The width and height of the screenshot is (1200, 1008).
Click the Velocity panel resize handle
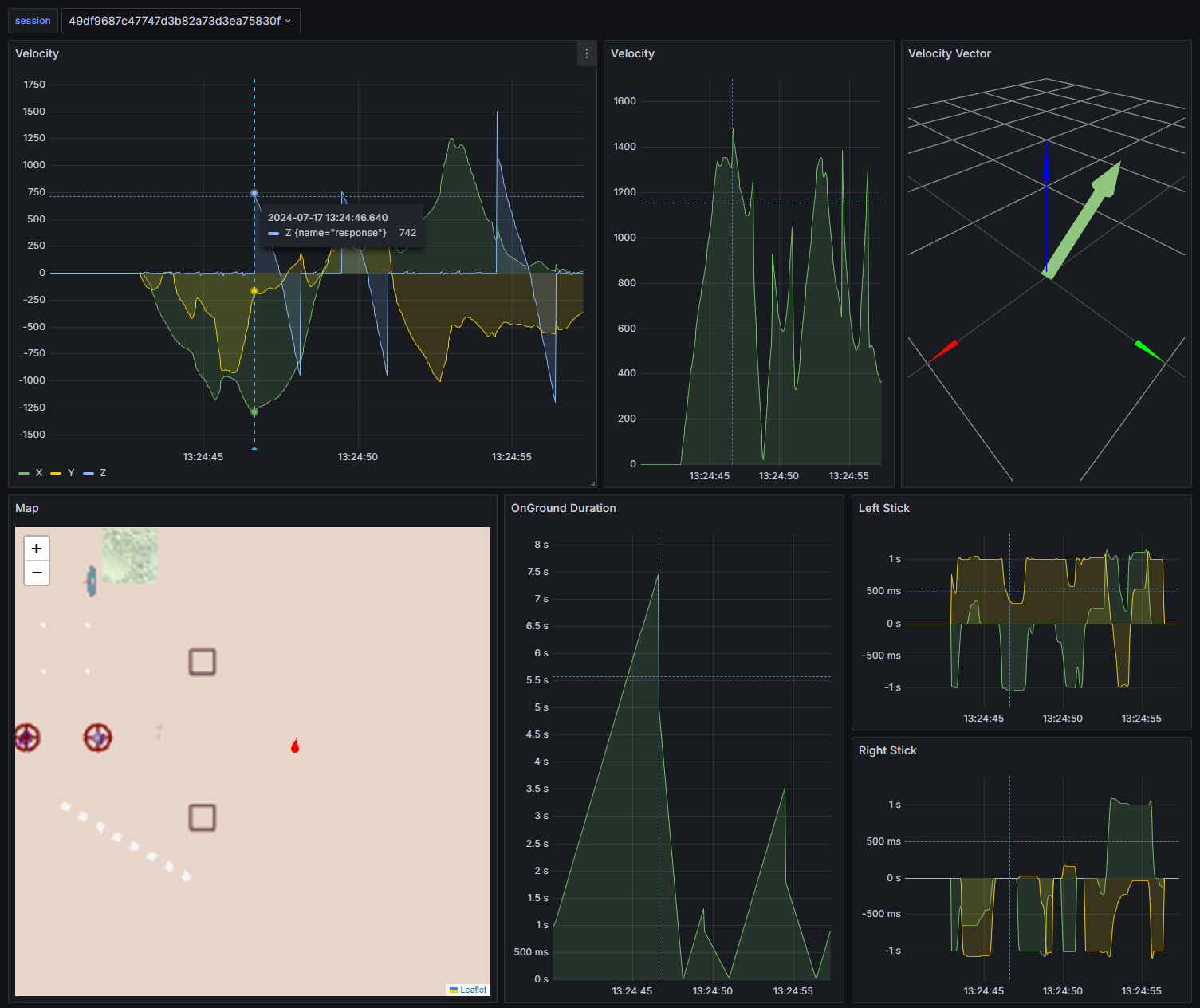coord(592,483)
